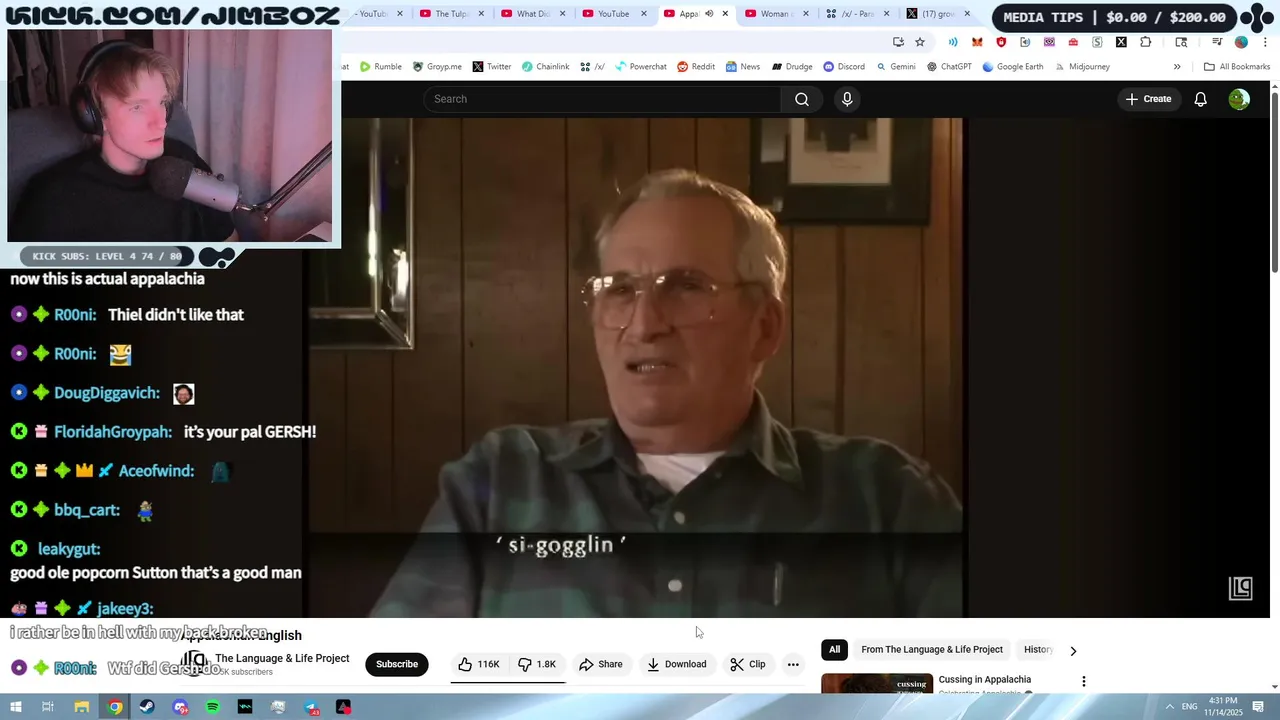
Task: Open the red shield extension icon
Action: 1001,42
